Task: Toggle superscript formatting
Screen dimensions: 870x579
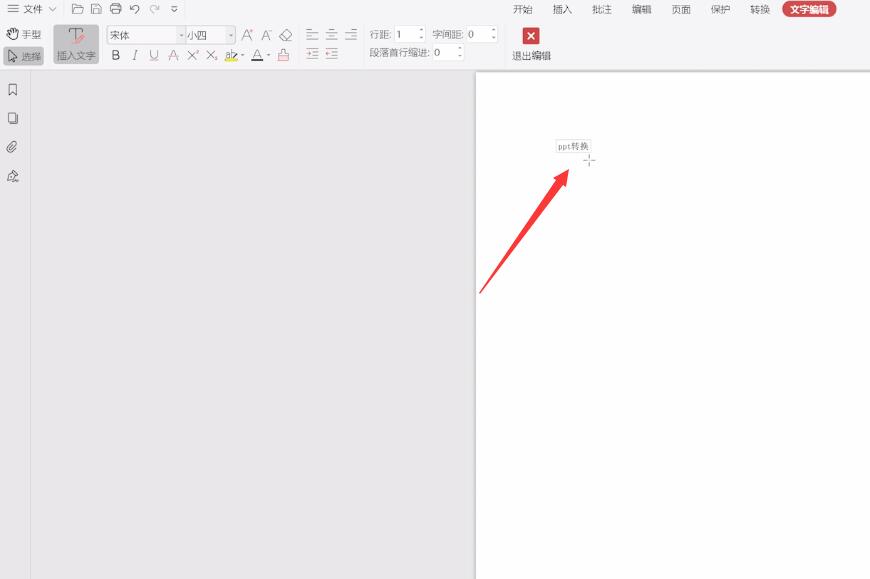Action: tap(193, 55)
